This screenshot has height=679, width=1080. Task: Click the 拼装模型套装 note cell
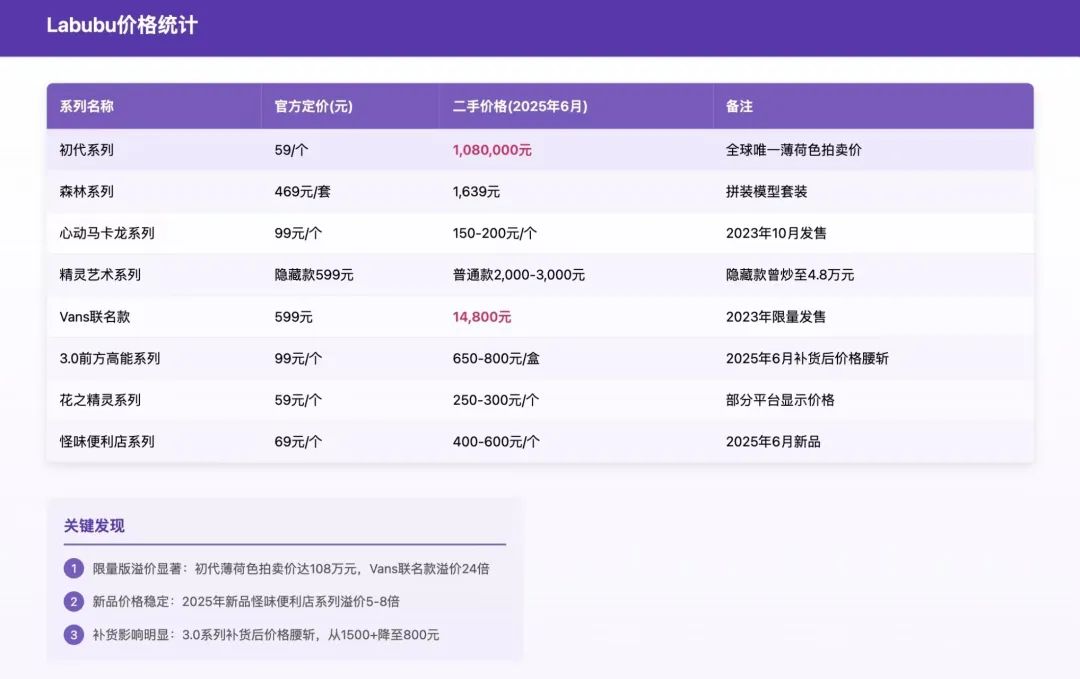click(766, 191)
